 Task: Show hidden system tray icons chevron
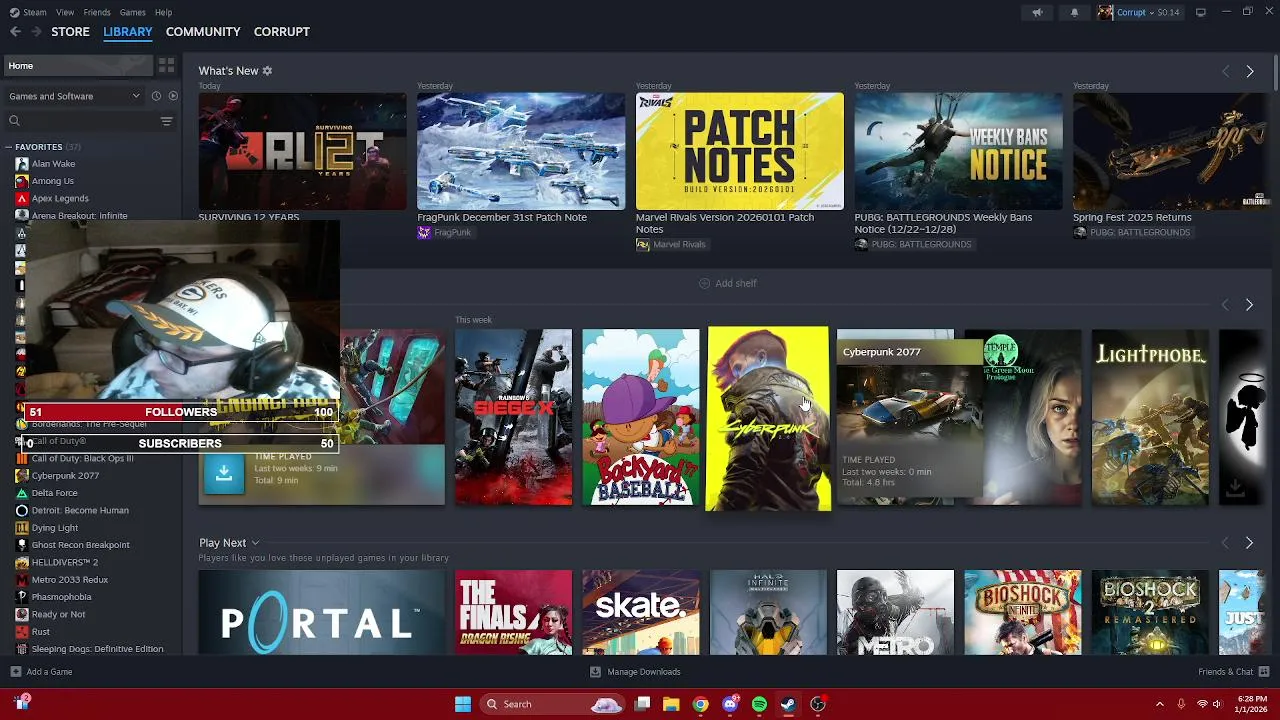1159,704
